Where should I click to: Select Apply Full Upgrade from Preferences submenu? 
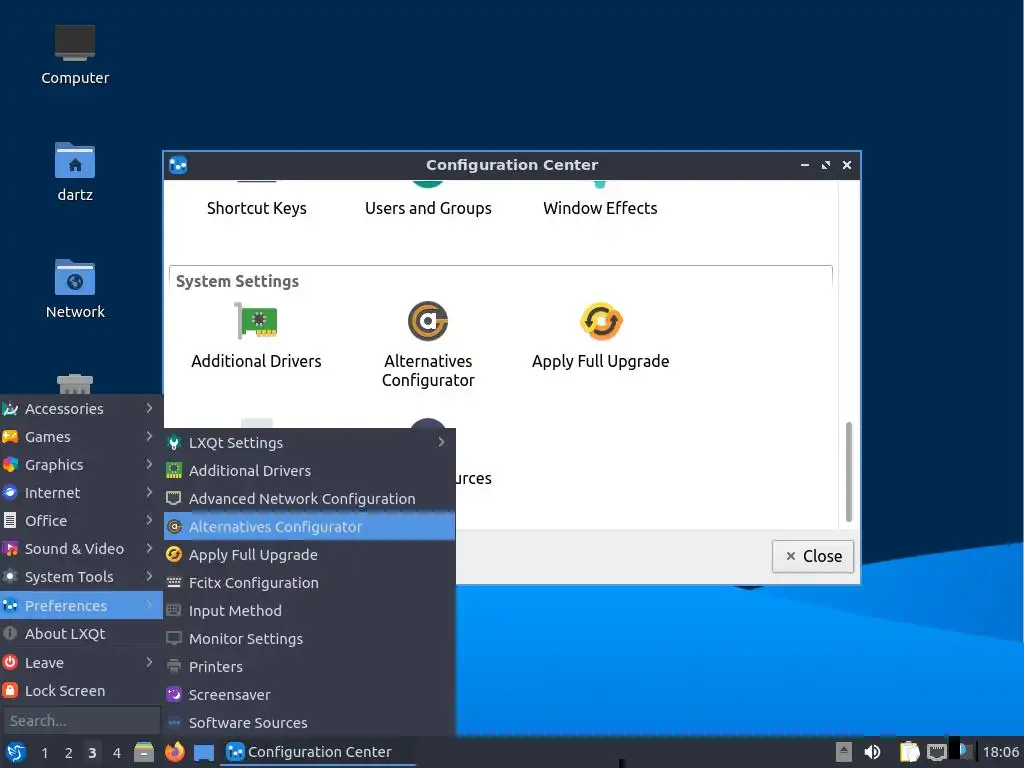pyautogui.click(x=310, y=554)
